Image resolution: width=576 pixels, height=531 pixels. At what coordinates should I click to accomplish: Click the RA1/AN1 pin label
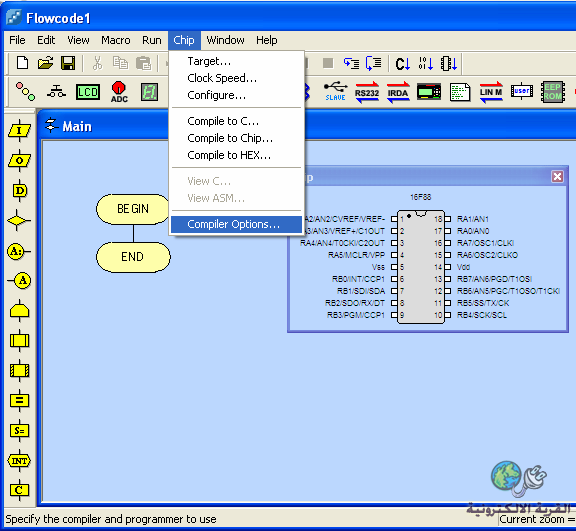coord(473,219)
